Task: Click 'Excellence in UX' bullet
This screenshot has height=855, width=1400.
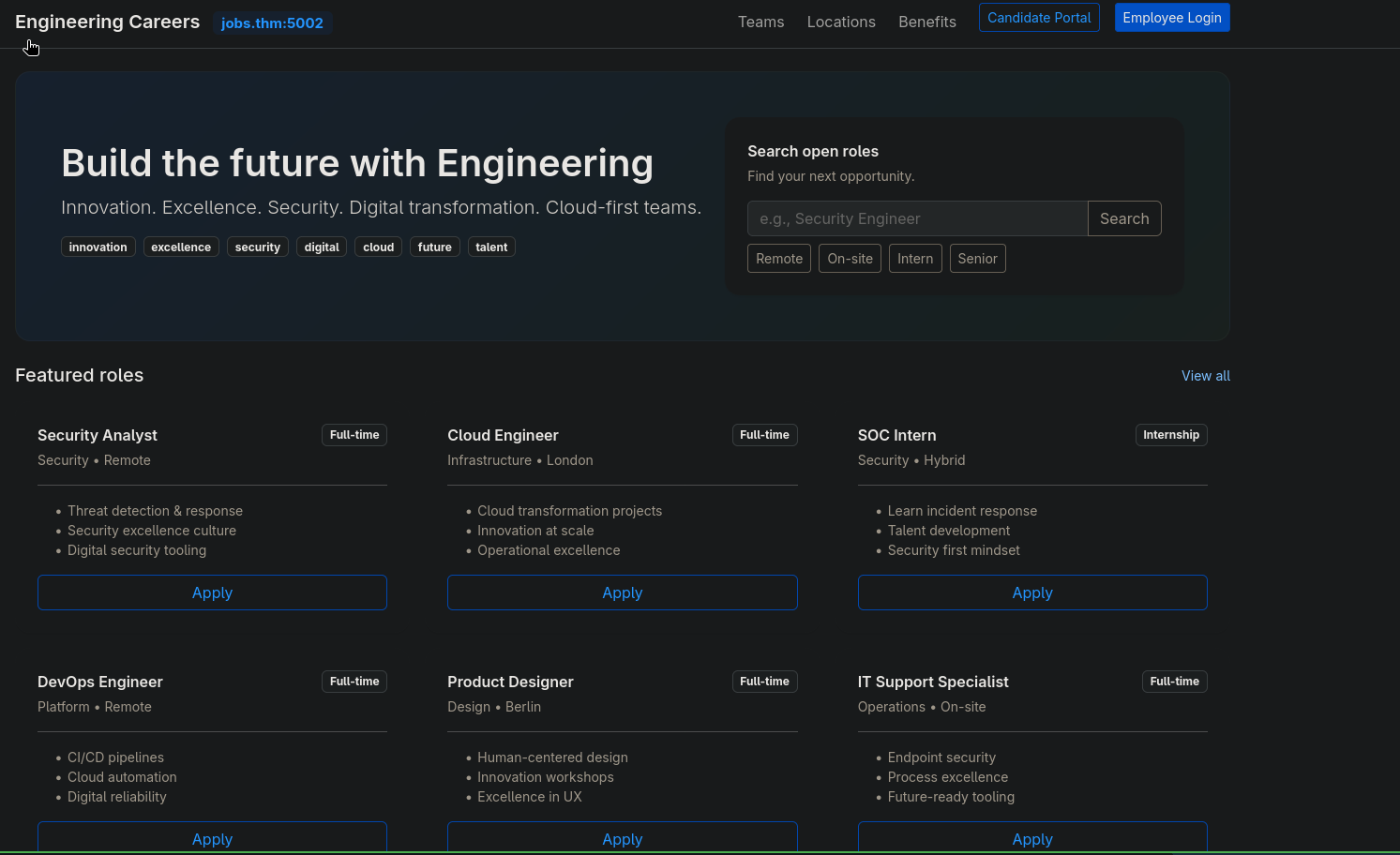Action: point(530,797)
